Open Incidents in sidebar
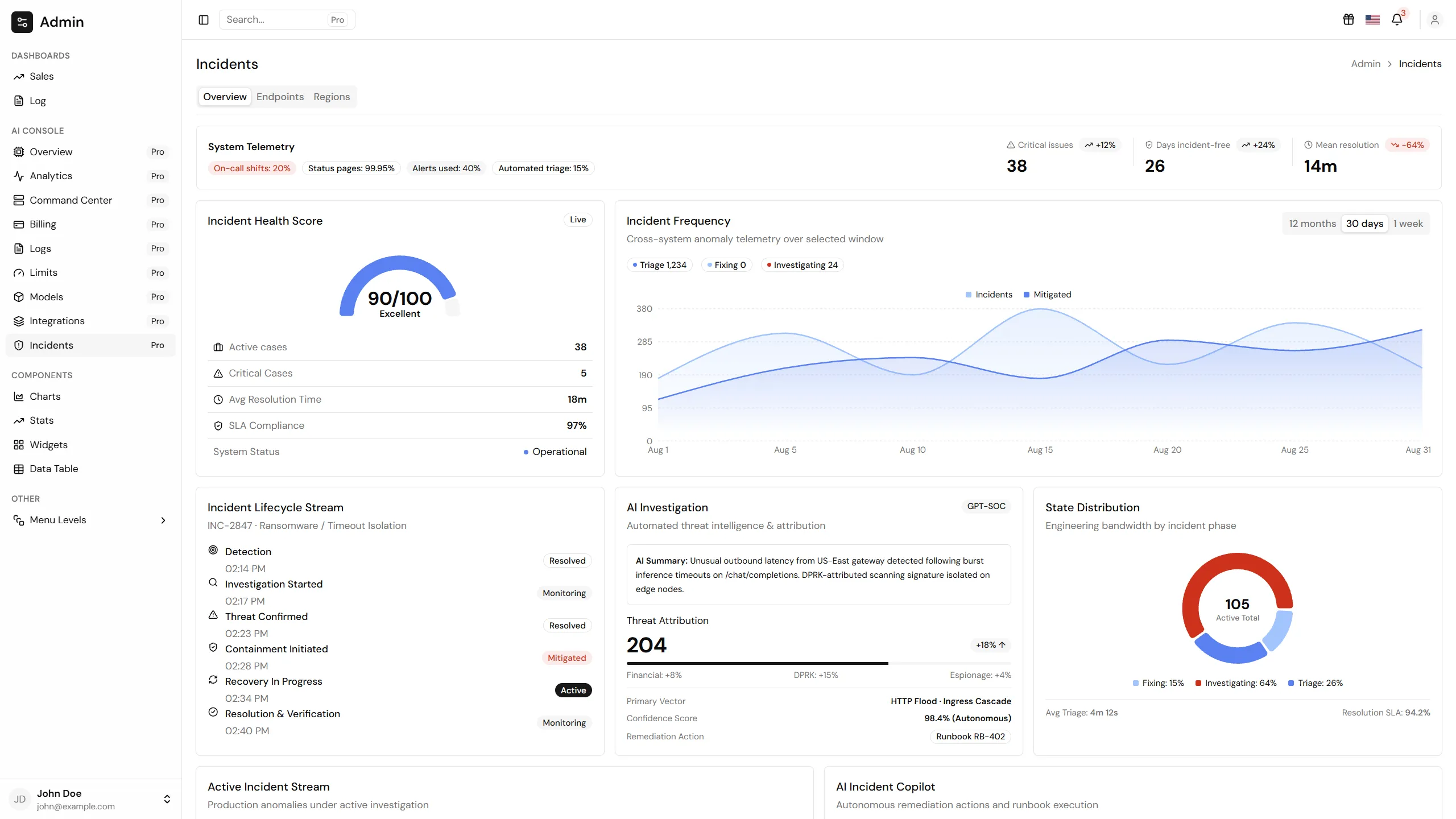Viewport: 1456px width, 819px height. coord(90,345)
